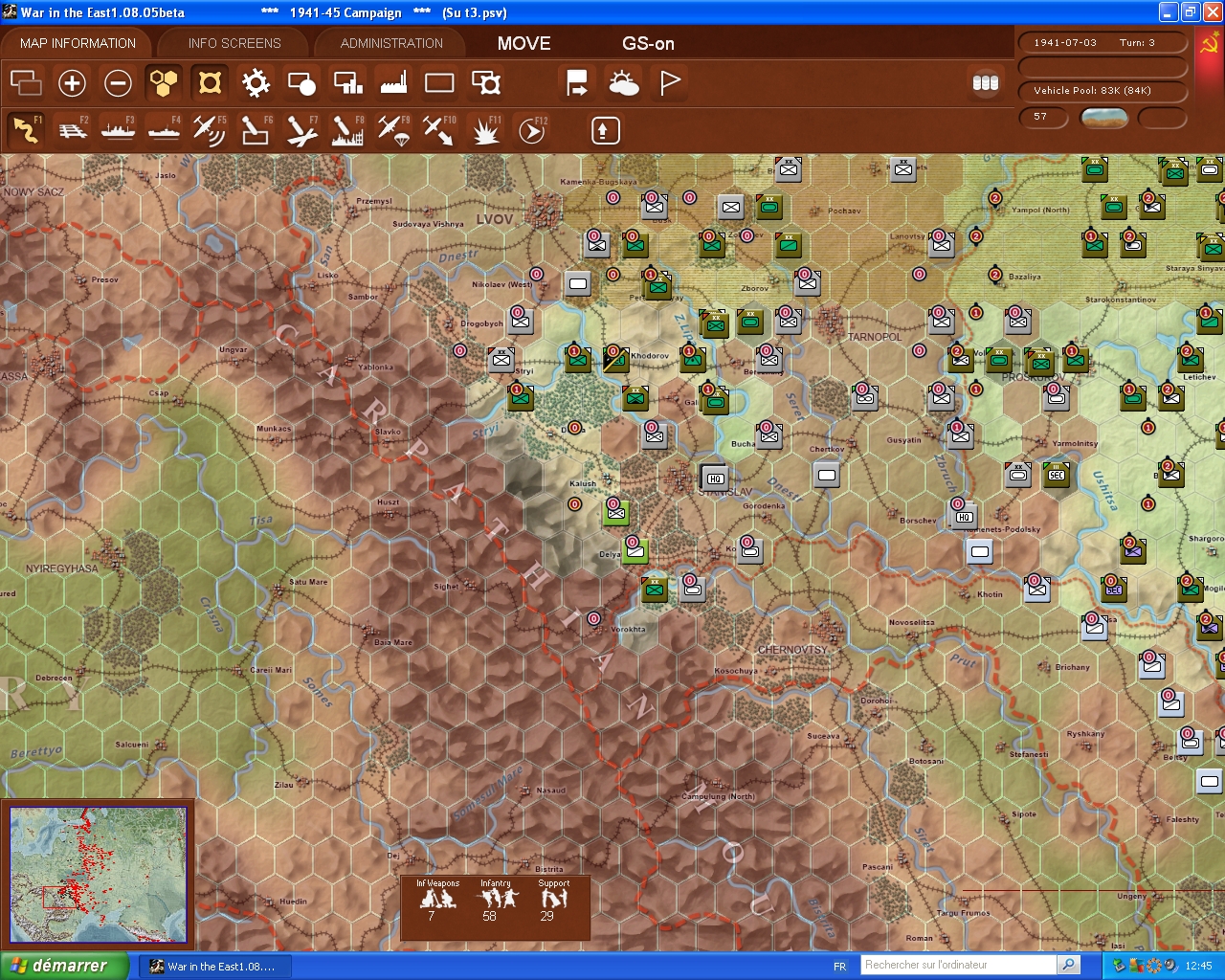Toggle the rectangle-with-circle map overlay
Viewport: 1225px width, 980px height.
[x=301, y=83]
